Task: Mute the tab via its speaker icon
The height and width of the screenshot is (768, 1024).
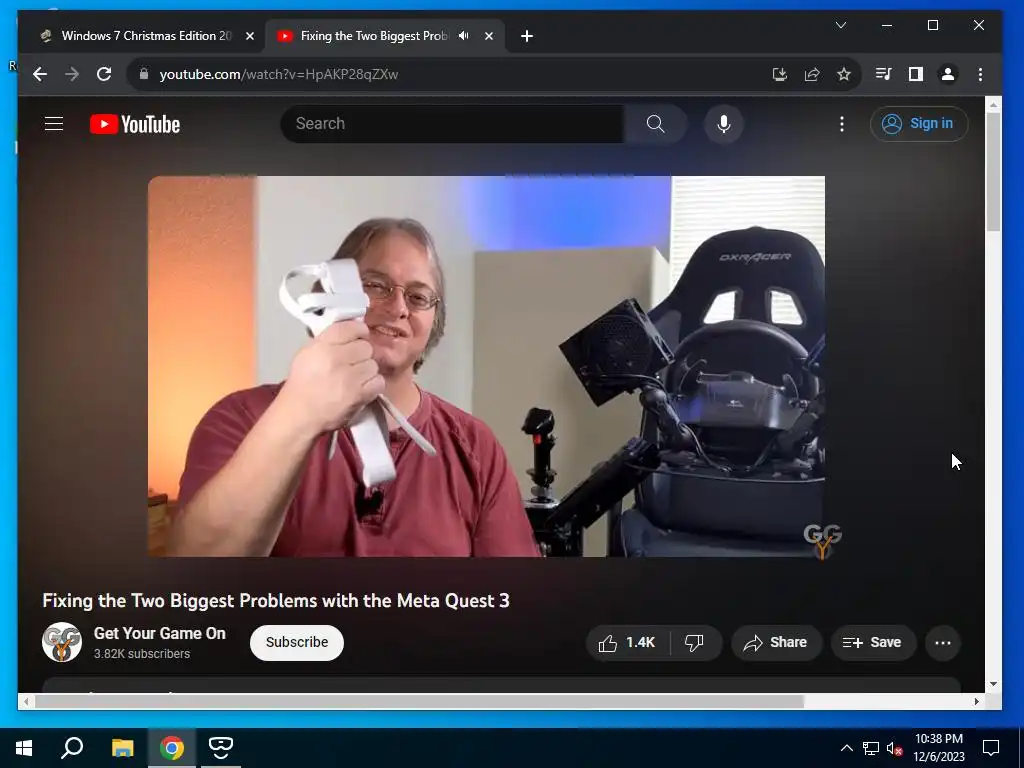Action: tap(464, 36)
